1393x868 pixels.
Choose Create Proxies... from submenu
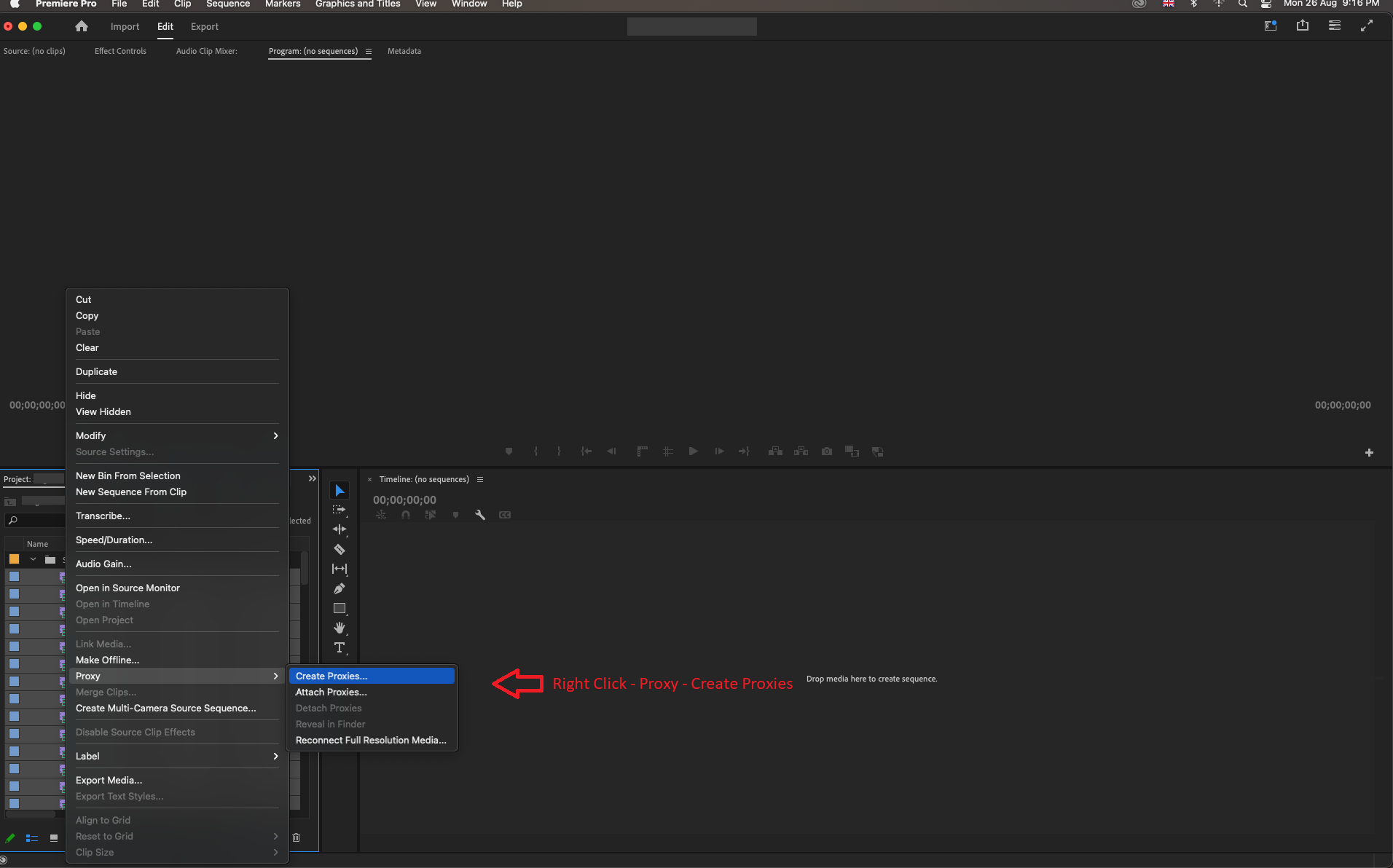point(372,676)
